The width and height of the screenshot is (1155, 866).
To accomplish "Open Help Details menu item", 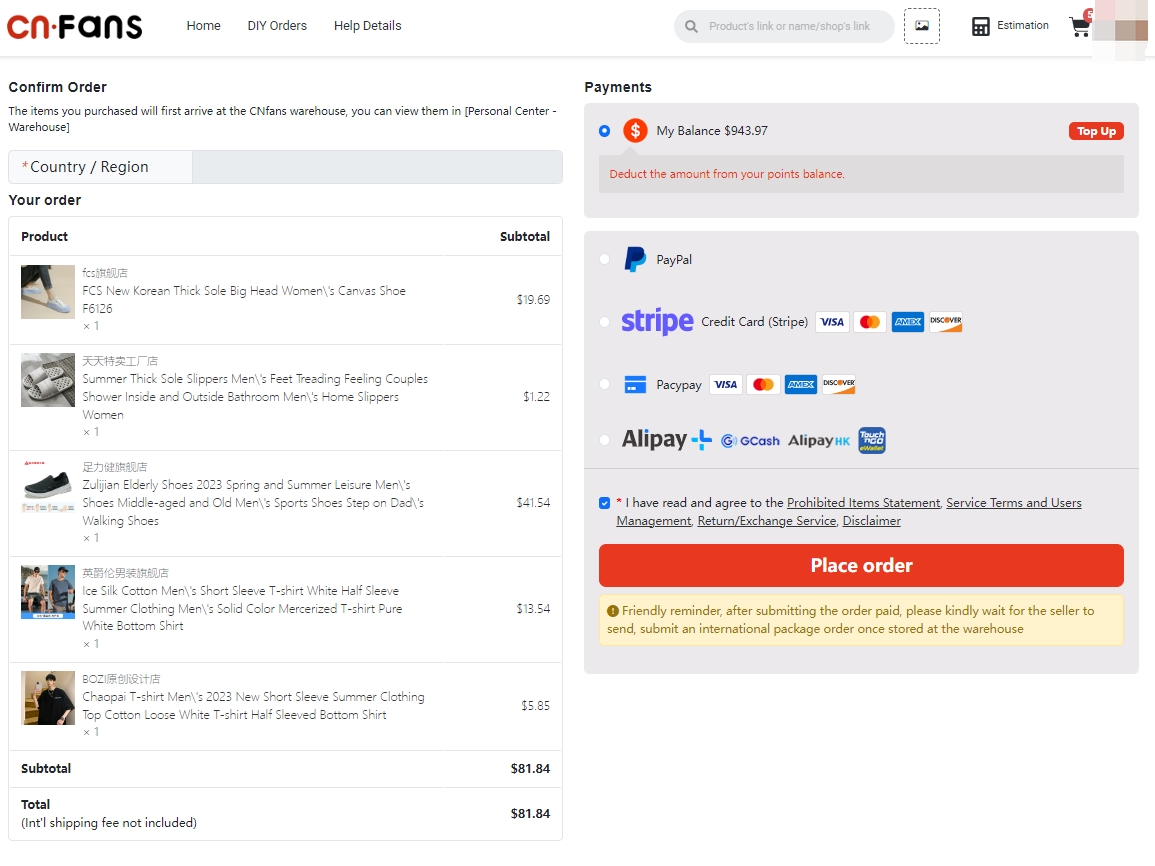I will (368, 26).
